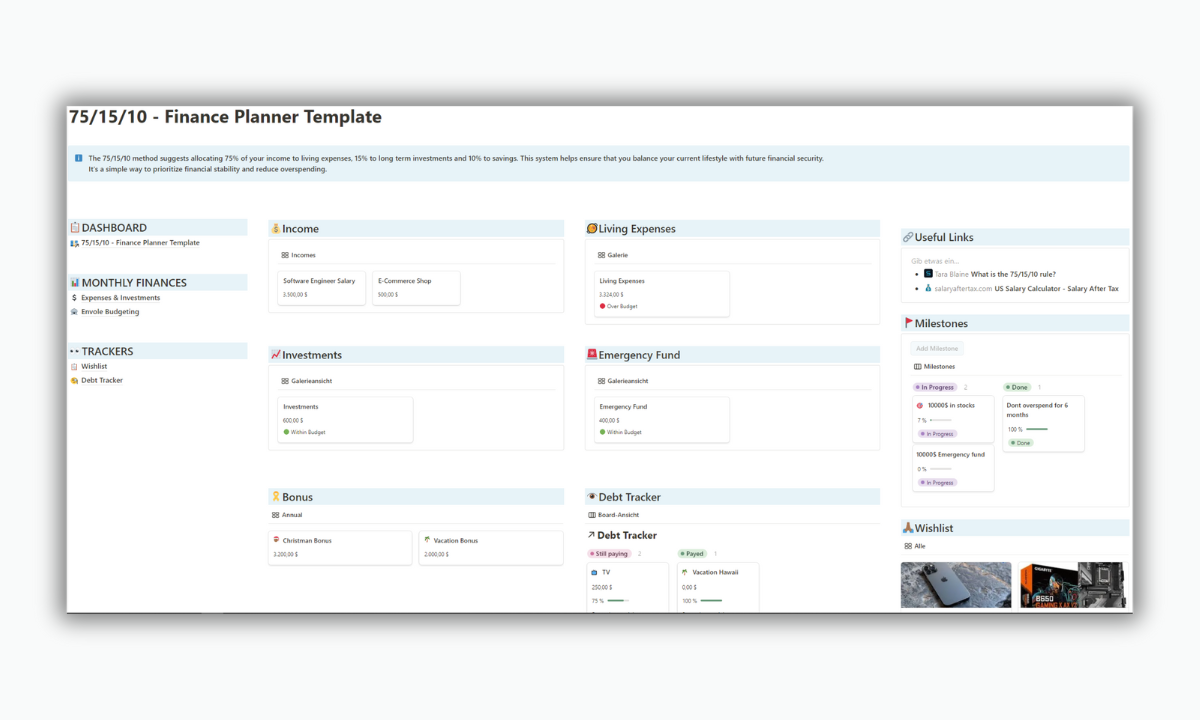
Task: Collapse the In Progress milestone group
Action: click(x=934, y=387)
